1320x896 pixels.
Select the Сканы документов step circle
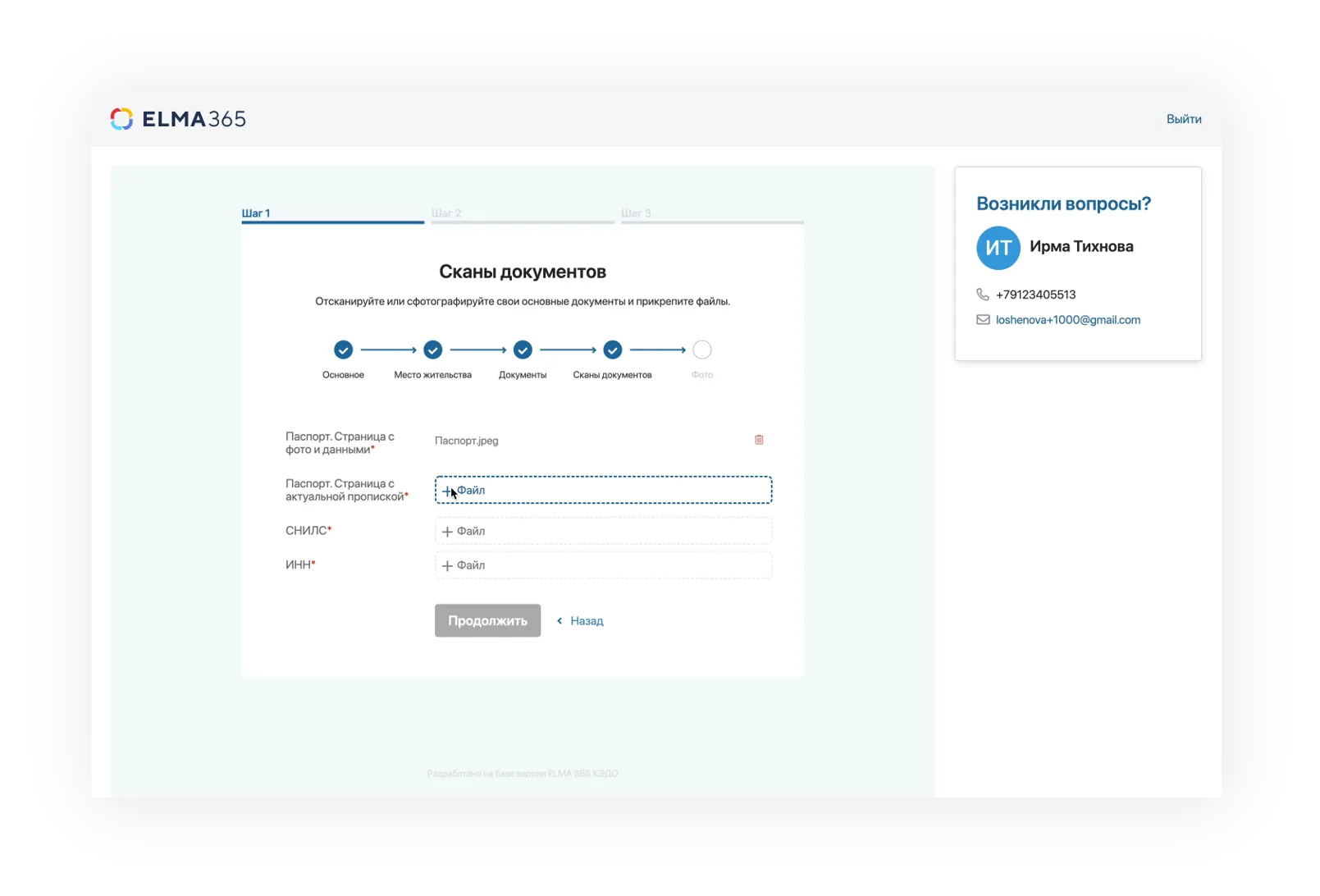[x=613, y=350]
